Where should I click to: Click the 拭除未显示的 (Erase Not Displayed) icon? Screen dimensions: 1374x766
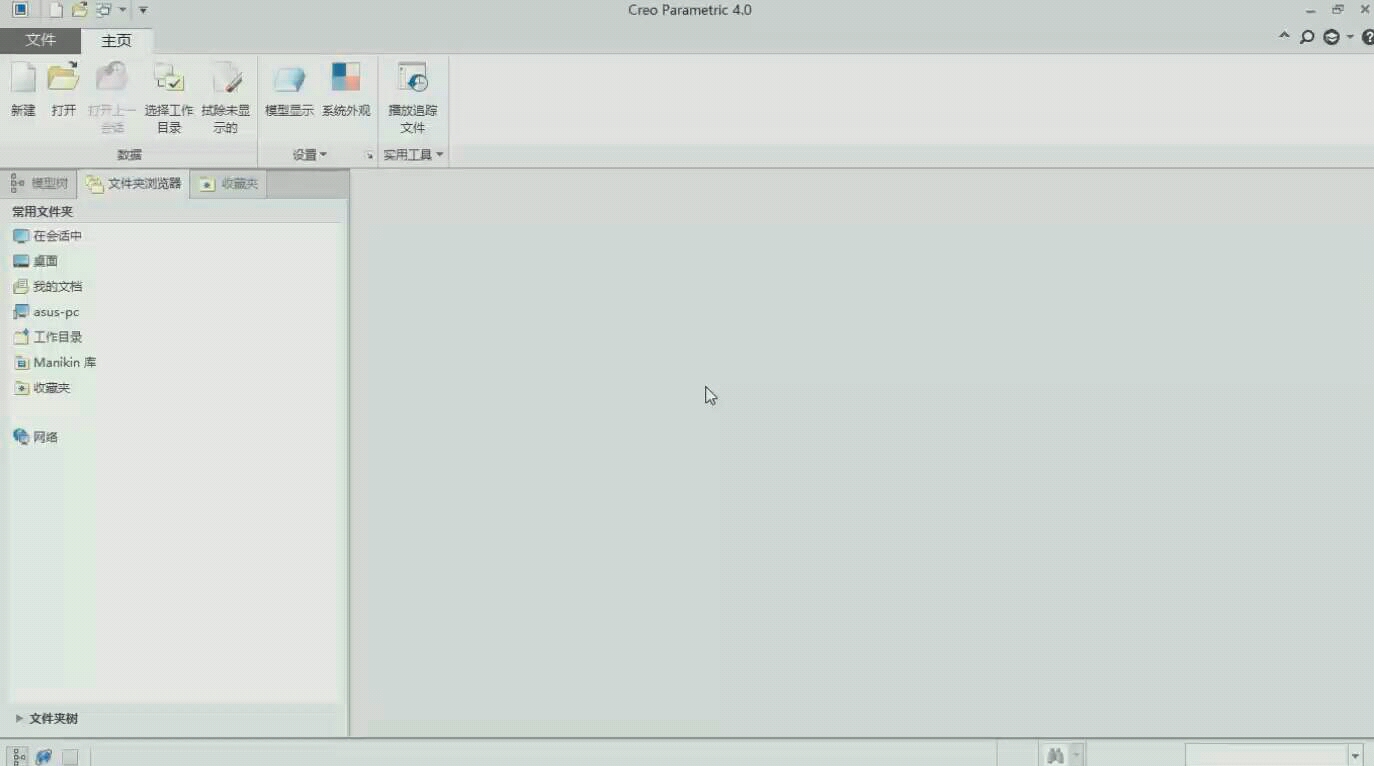click(x=226, y=79)
